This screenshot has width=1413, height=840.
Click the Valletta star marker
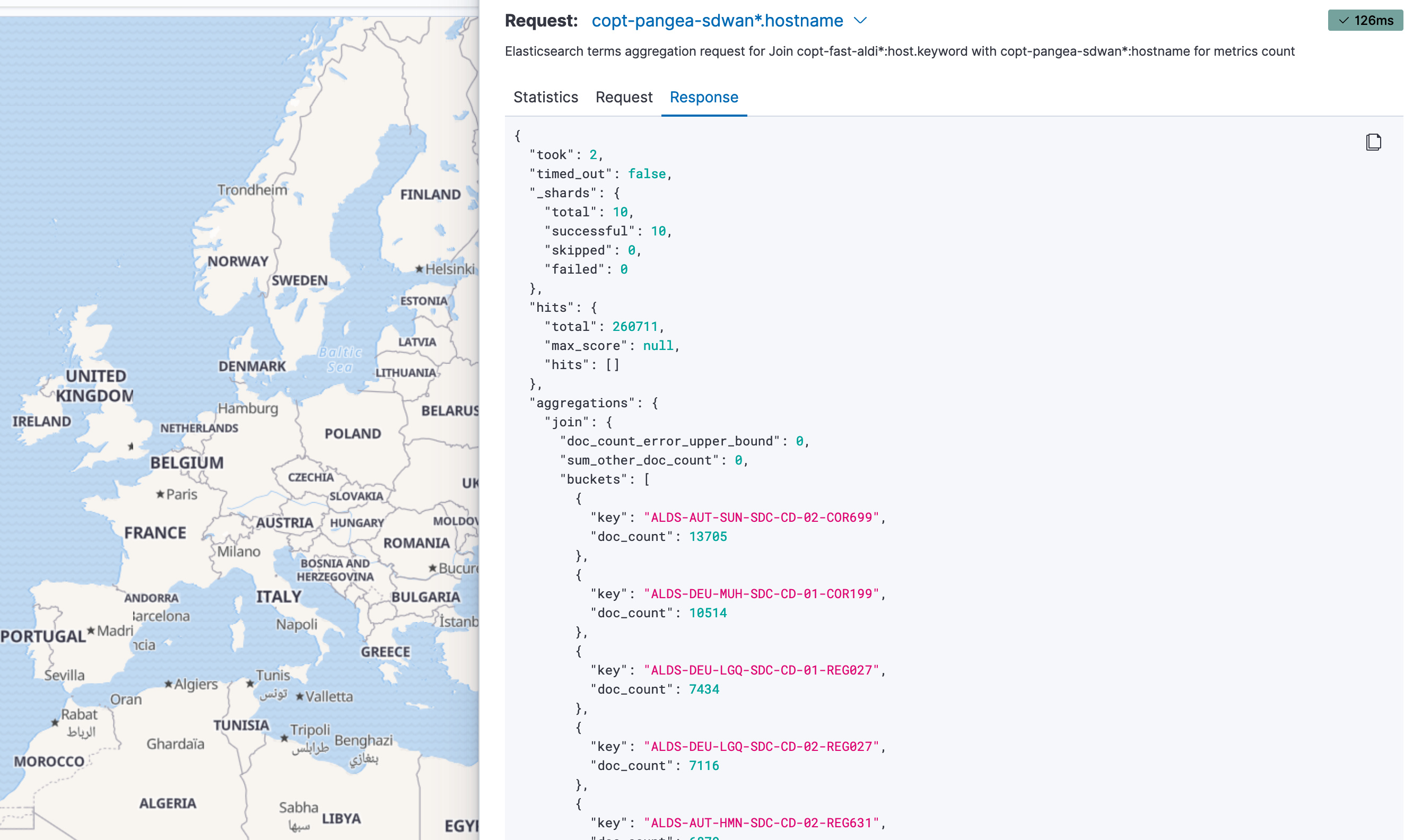(300, 696)
